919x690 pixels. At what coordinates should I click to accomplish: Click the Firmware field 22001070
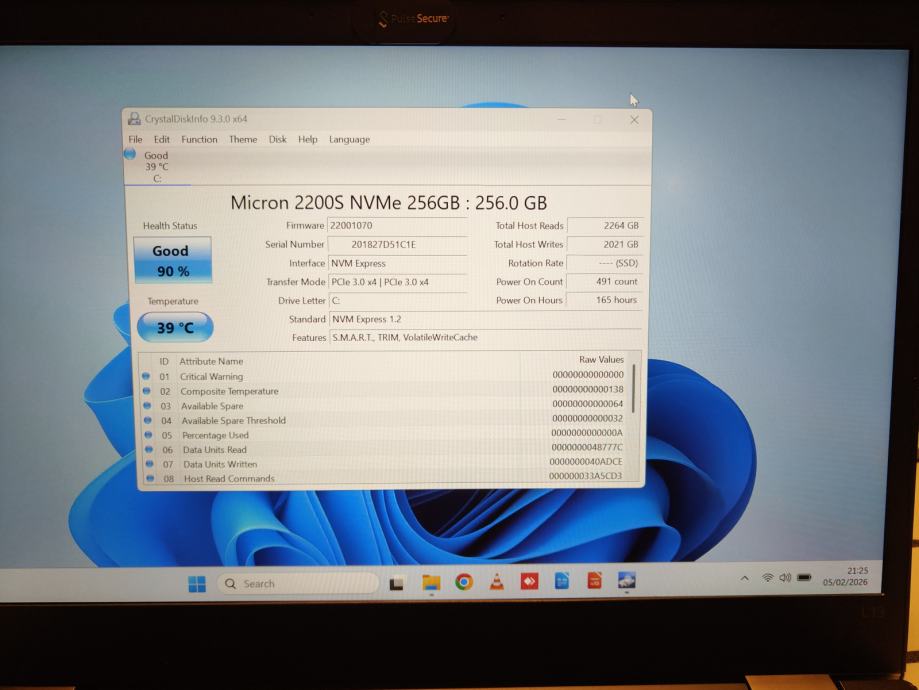pyautogui.click(x=397, y=226)
